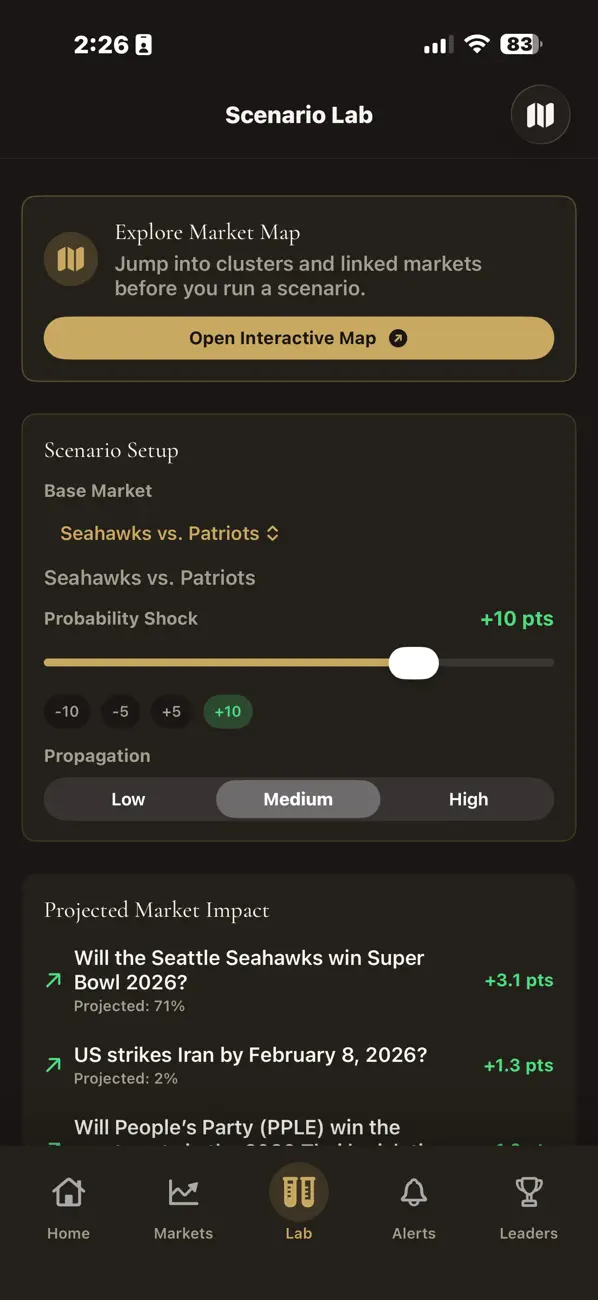
Task: Open Alerts with the bell icon
Action: (x=413, y=1205)
